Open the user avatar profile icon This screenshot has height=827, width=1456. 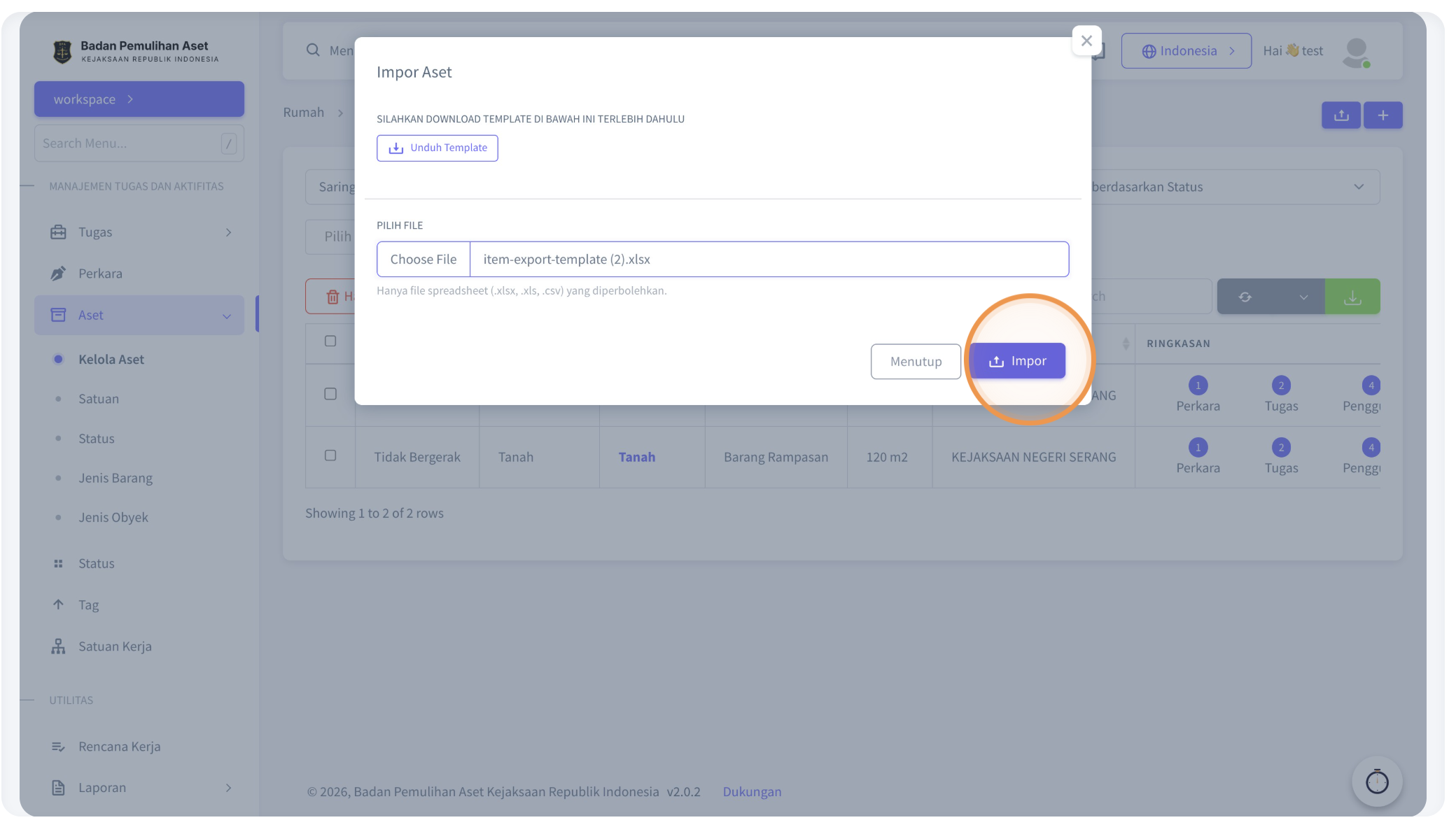1356,52
